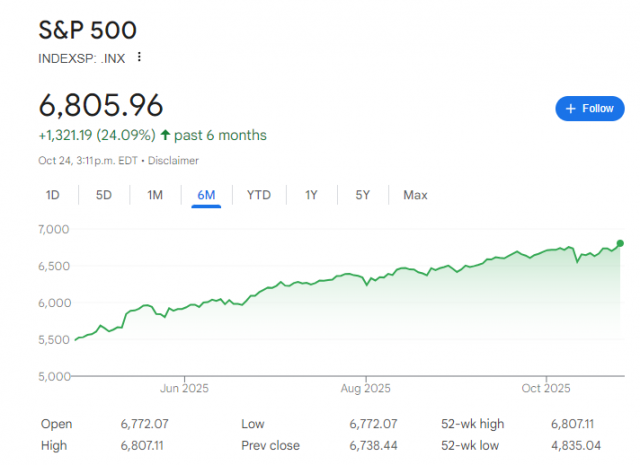640x465 pixels.
Task: Click the Prev close value
Action: click(x=376, y=445)
